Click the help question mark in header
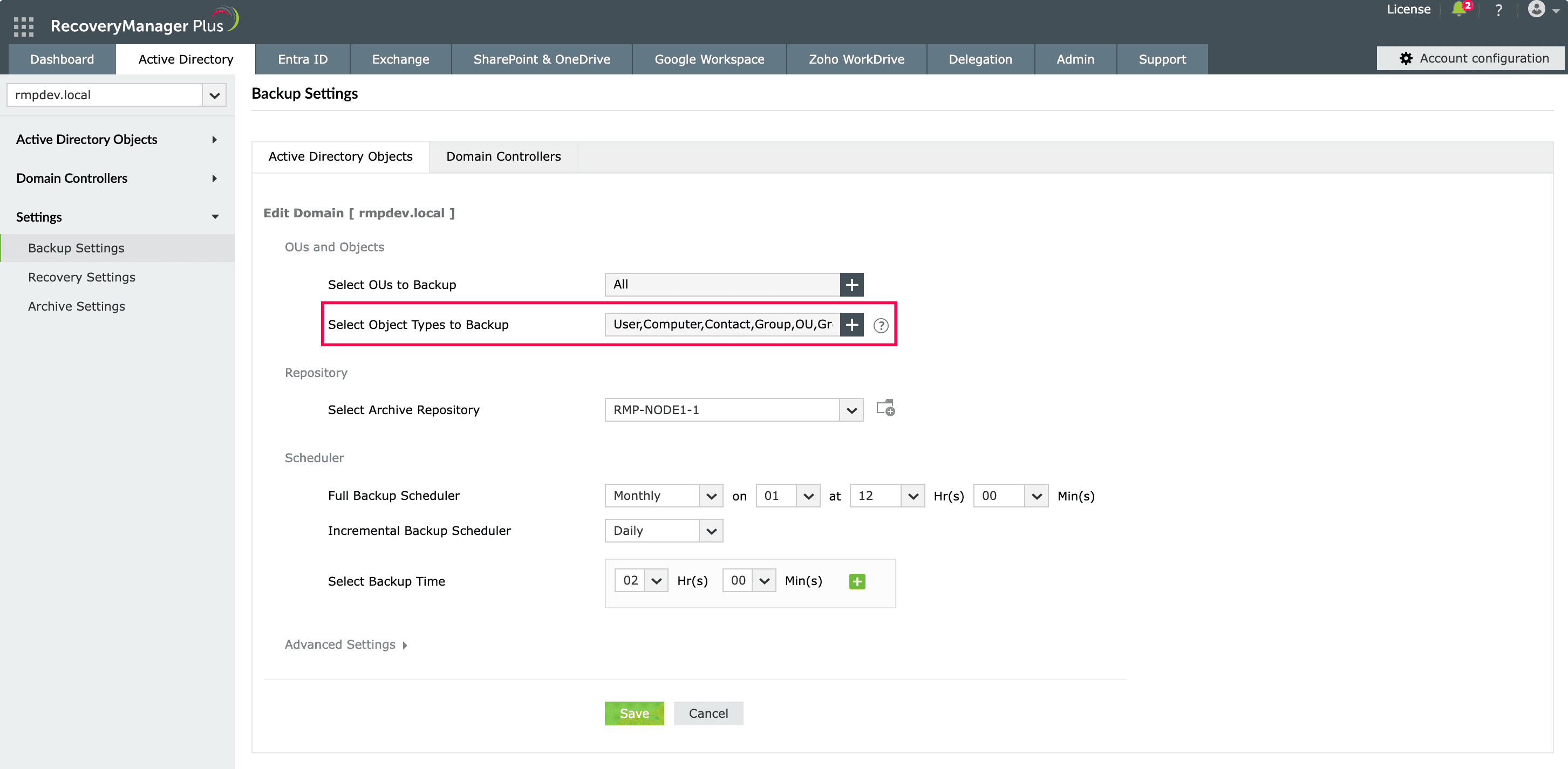The height and width of the screenshot is (769, 1568). pos(1498,10)
